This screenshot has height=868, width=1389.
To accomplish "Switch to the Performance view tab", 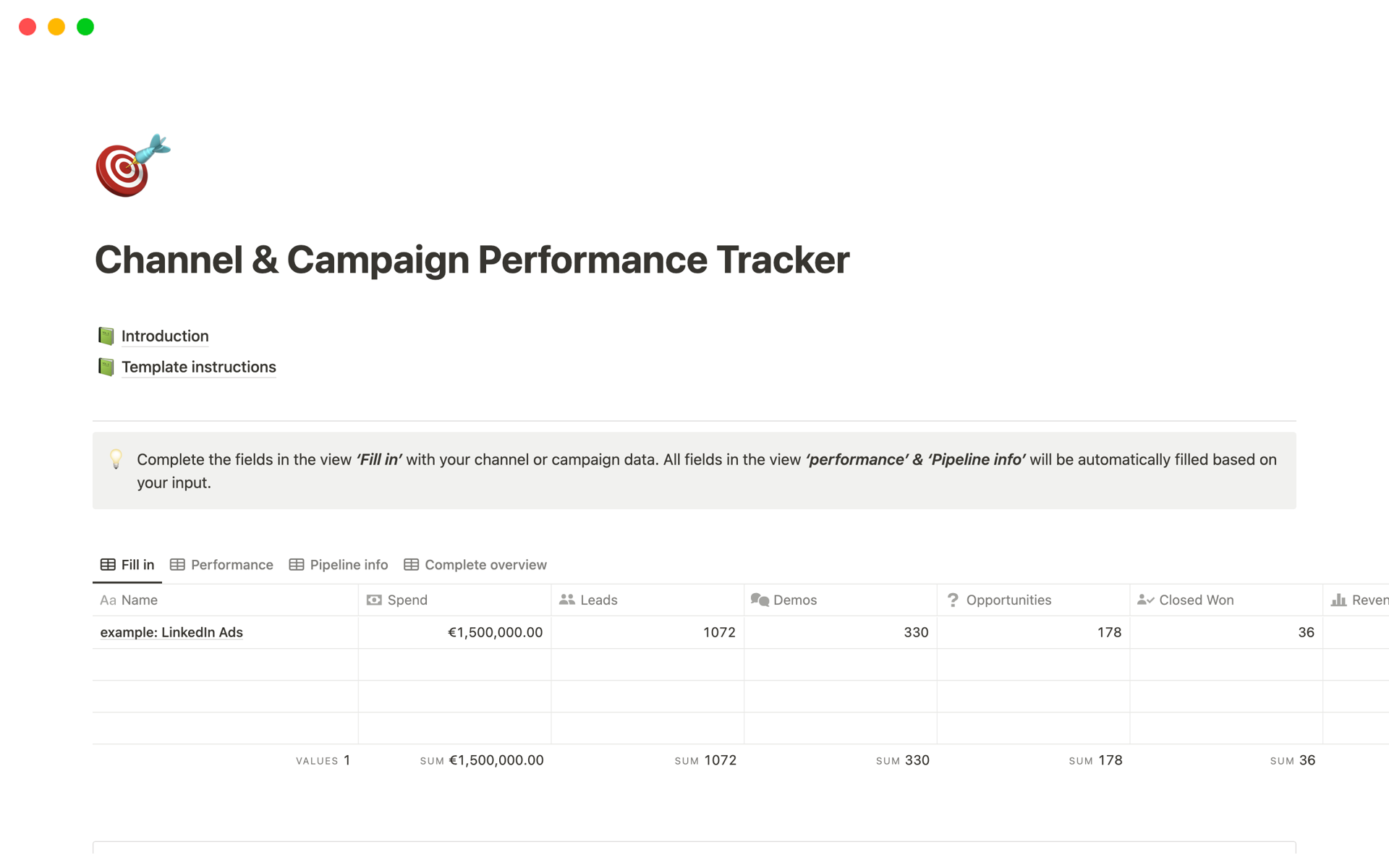I will [x=221, y=565].
